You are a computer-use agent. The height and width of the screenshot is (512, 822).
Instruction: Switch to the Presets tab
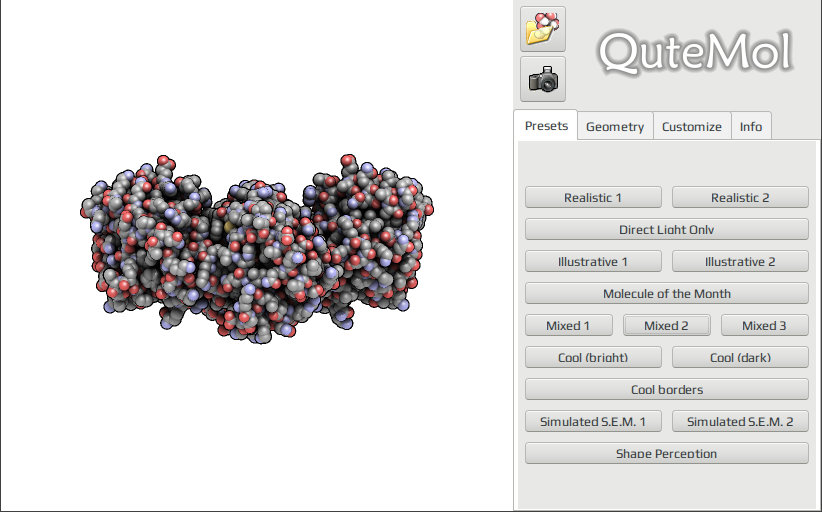(x=546, y=126)
